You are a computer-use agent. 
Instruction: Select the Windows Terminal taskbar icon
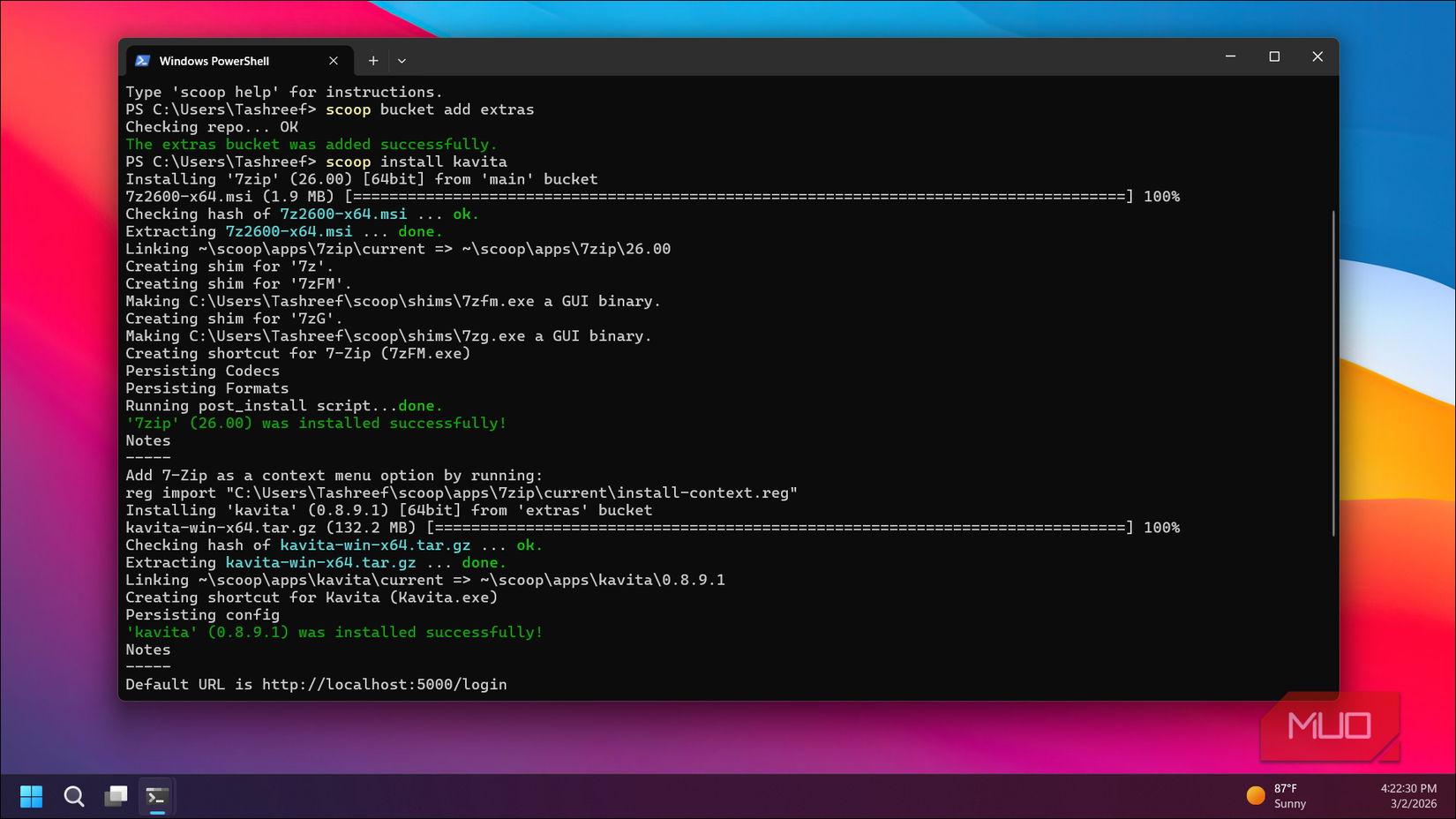click(x=157, y=796)
